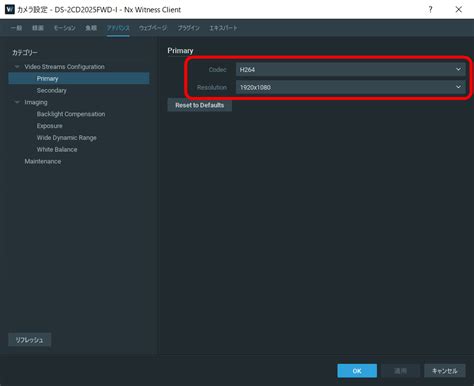Click the 適用 (Apply) button
Viewport: 474px width, 386px height.
coord(400,371)
